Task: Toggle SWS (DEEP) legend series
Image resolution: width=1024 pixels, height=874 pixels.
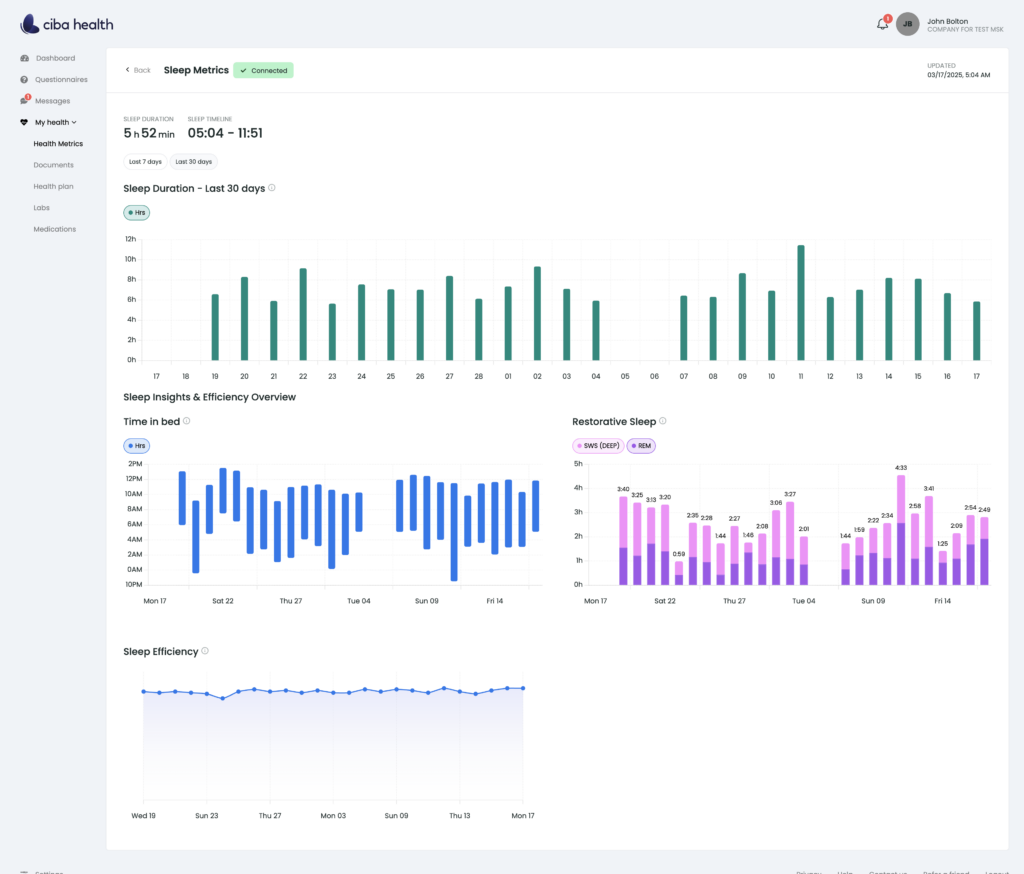Action: (598, 446)
